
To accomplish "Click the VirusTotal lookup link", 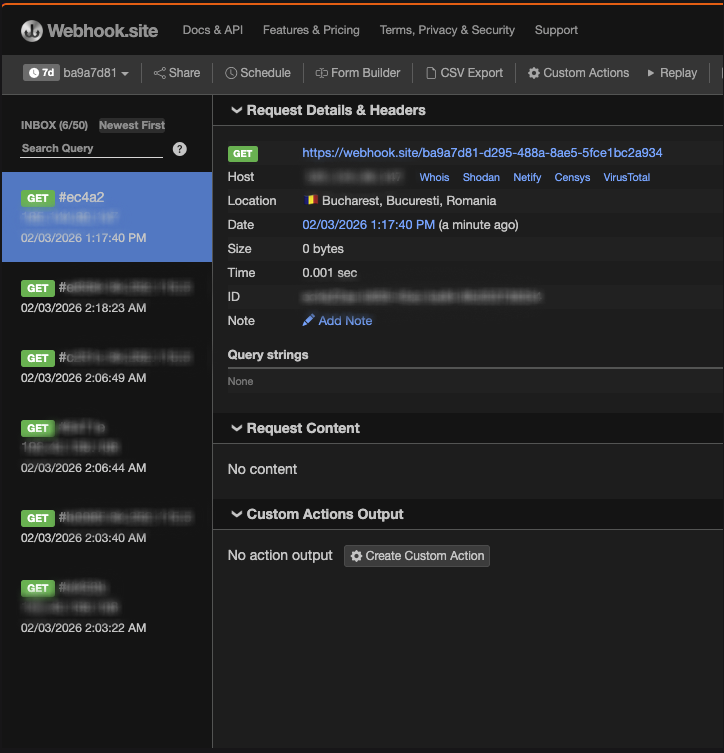I will pyautogui.click(x=627, y=177).
